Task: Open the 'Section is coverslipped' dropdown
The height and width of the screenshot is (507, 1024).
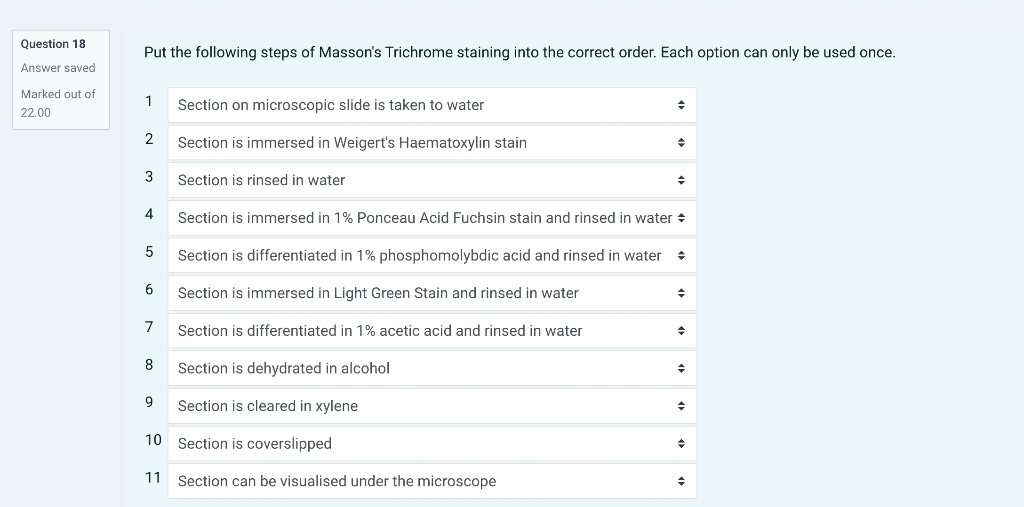Action: click(x=430, y=444)
